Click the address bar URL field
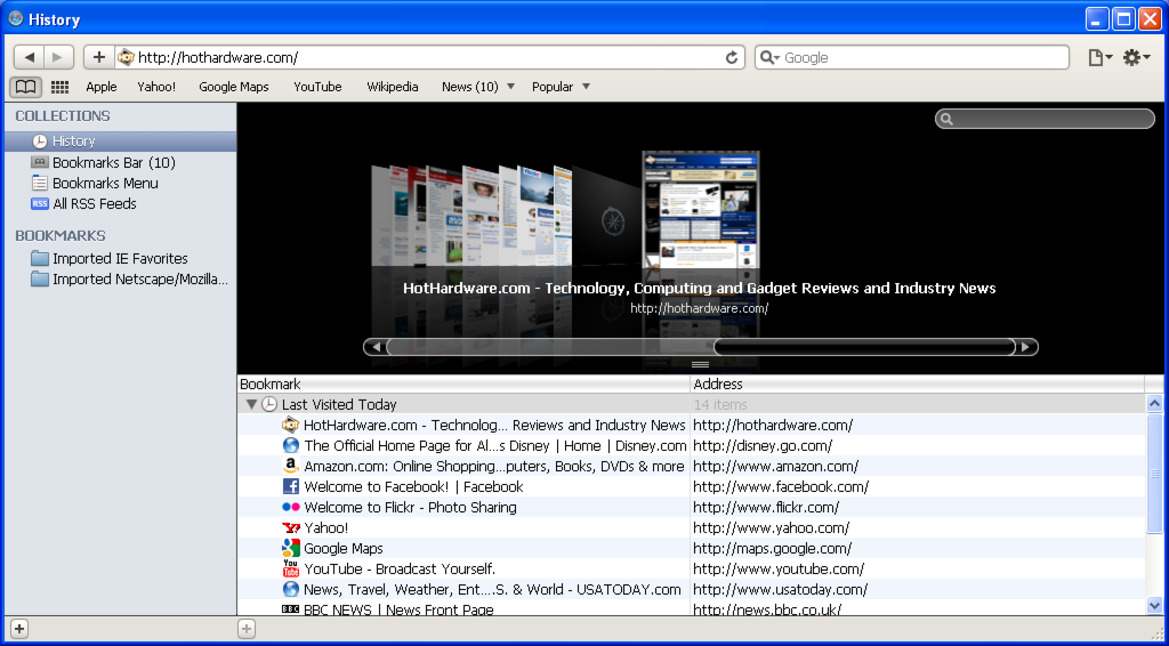The height and width of the screenshot is (646, 1169). pos(429,57)
